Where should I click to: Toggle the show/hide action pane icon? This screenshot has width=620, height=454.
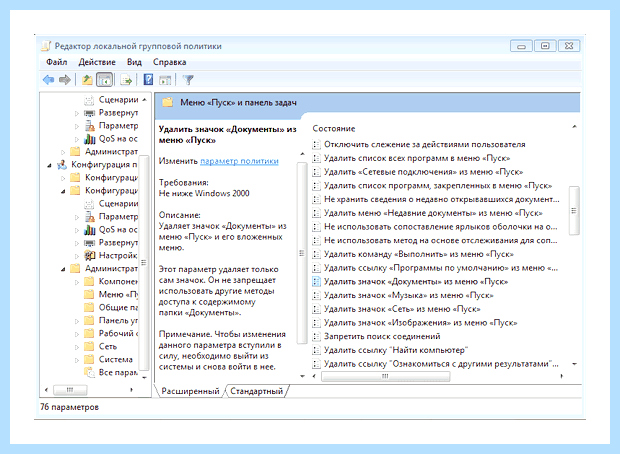click(x=165, y=80)
